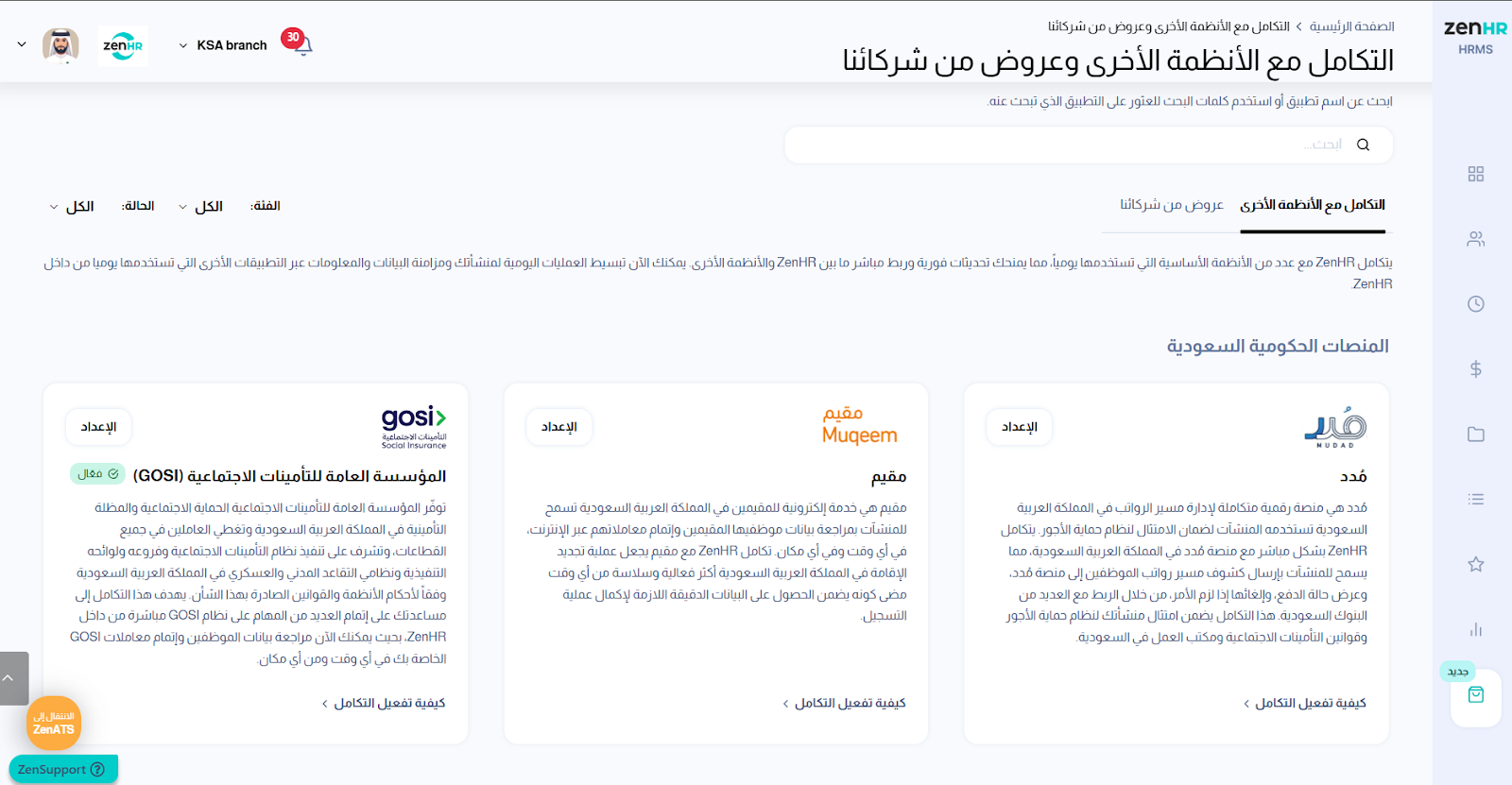Image resolution: width=1512 pixels, height=785 pixels.
Task: Open كيفية تفعيل التكامل link on Muqeem card
Action: (x=844, y=703)
